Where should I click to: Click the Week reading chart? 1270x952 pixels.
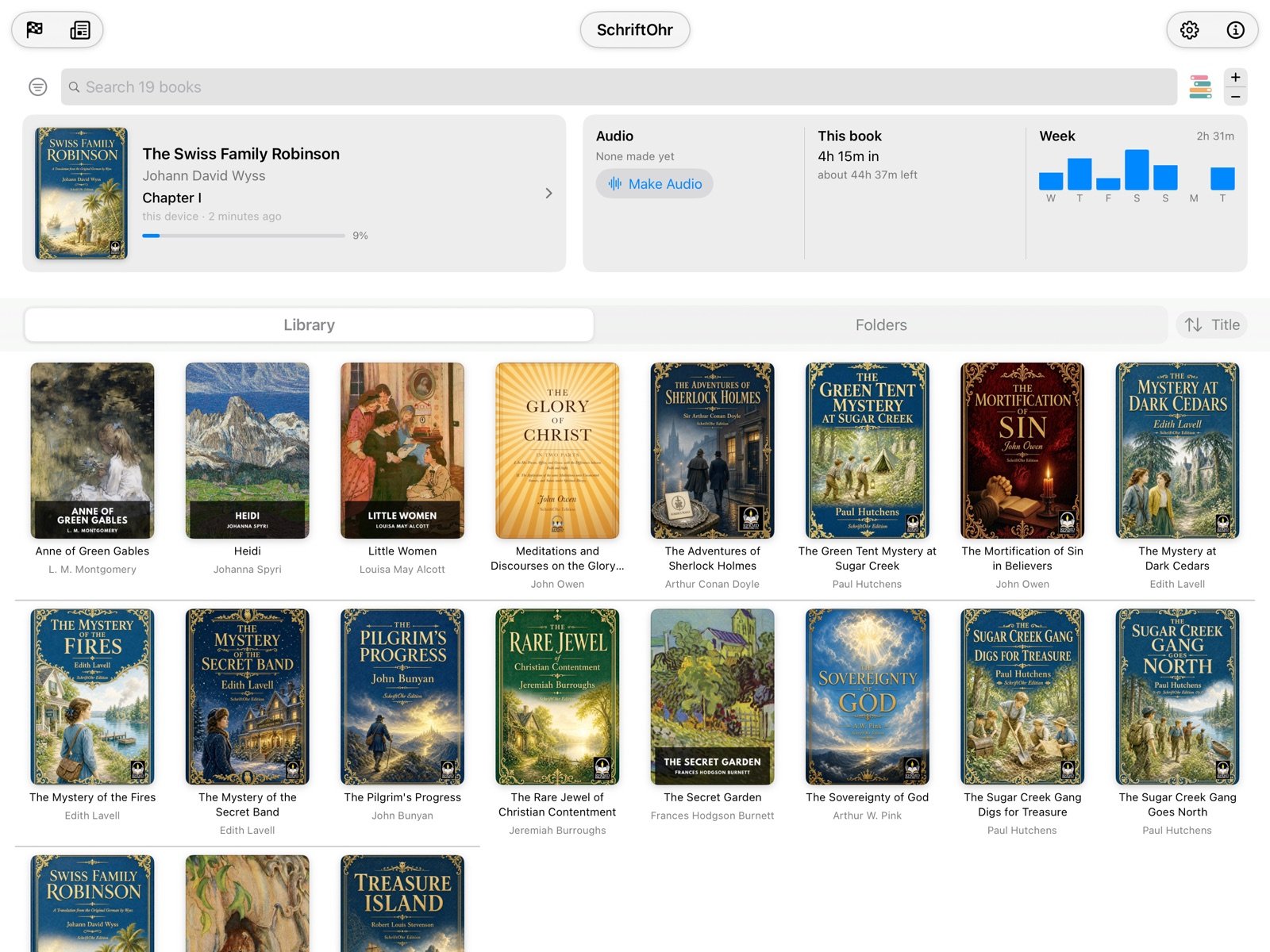click(x=1137, y=176)
